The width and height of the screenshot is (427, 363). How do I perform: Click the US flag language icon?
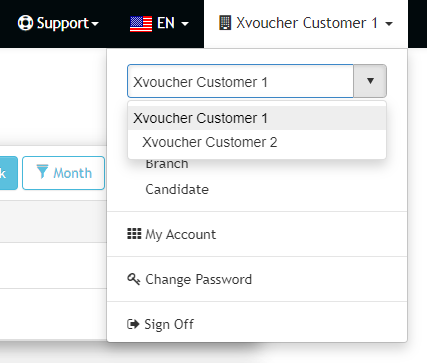tap(141, 24)
